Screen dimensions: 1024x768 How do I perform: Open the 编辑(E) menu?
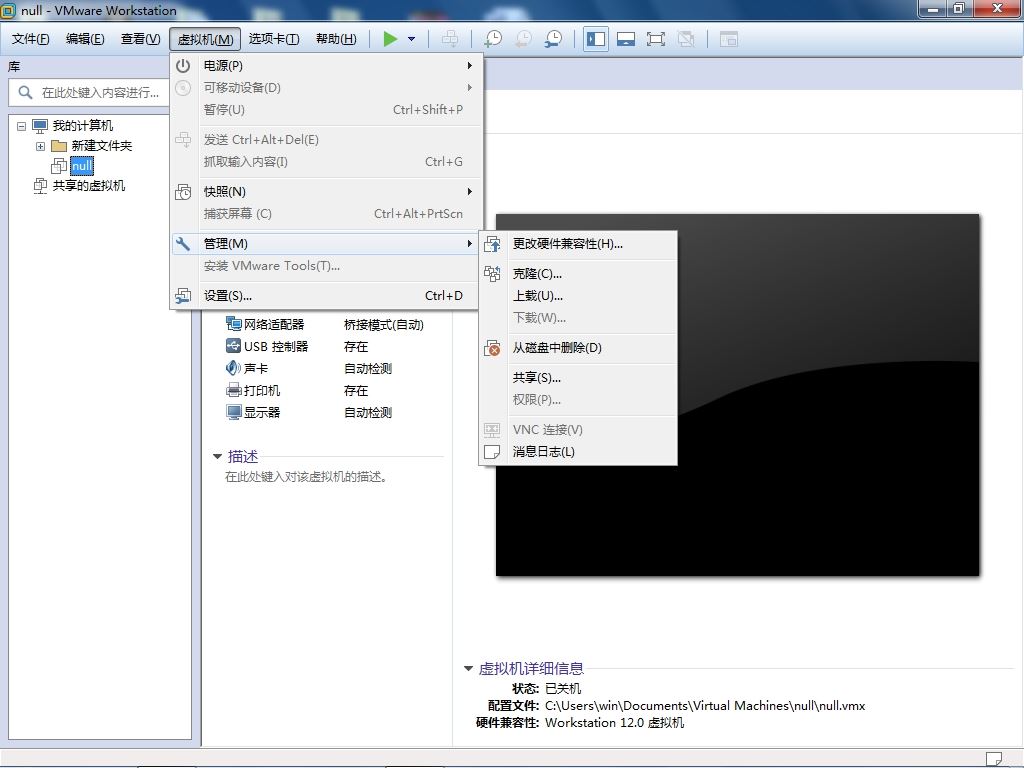(x=85, y=39)
